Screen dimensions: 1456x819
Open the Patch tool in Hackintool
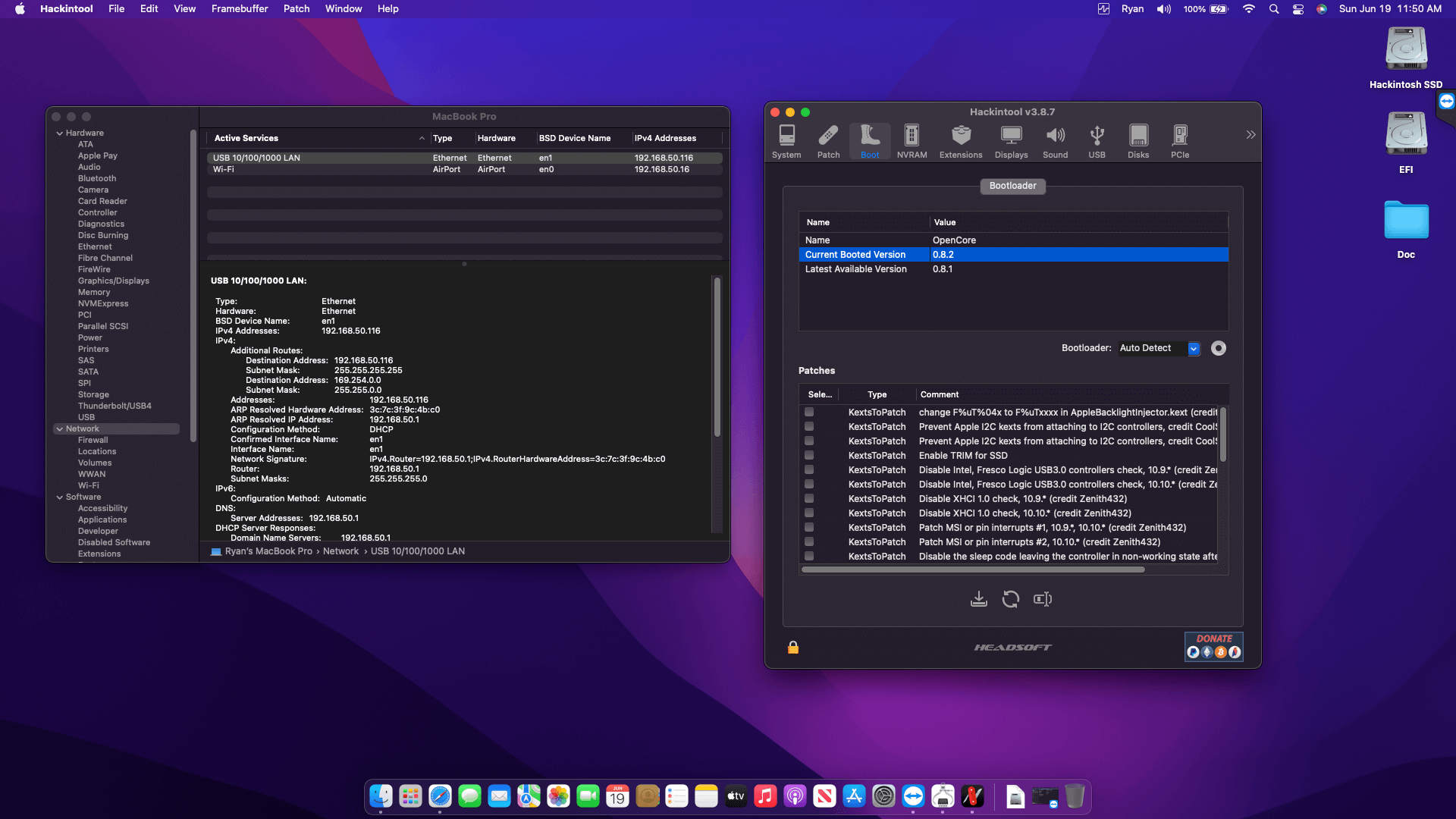click(x=828, y=142)
